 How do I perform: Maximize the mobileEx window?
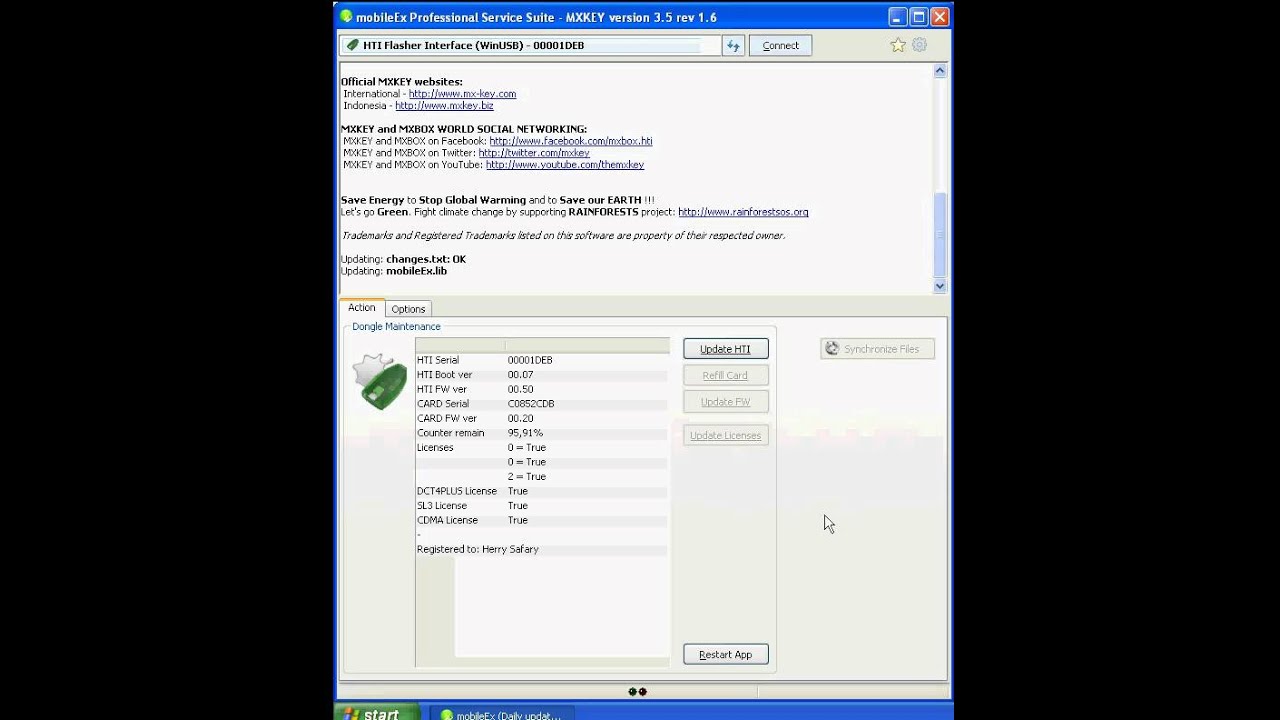click(918, 17)
